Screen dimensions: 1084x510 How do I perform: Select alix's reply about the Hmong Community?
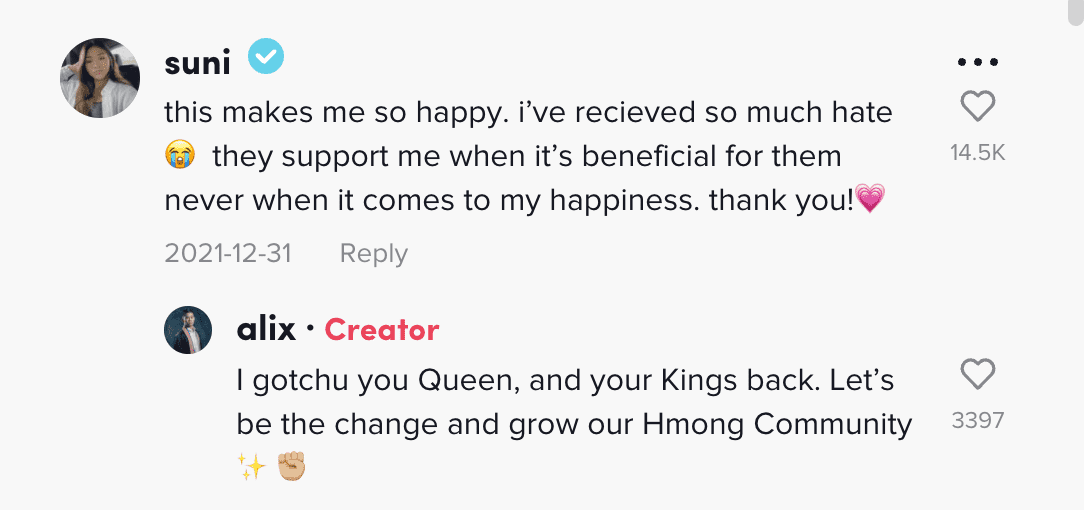click(x=573, y=403)
